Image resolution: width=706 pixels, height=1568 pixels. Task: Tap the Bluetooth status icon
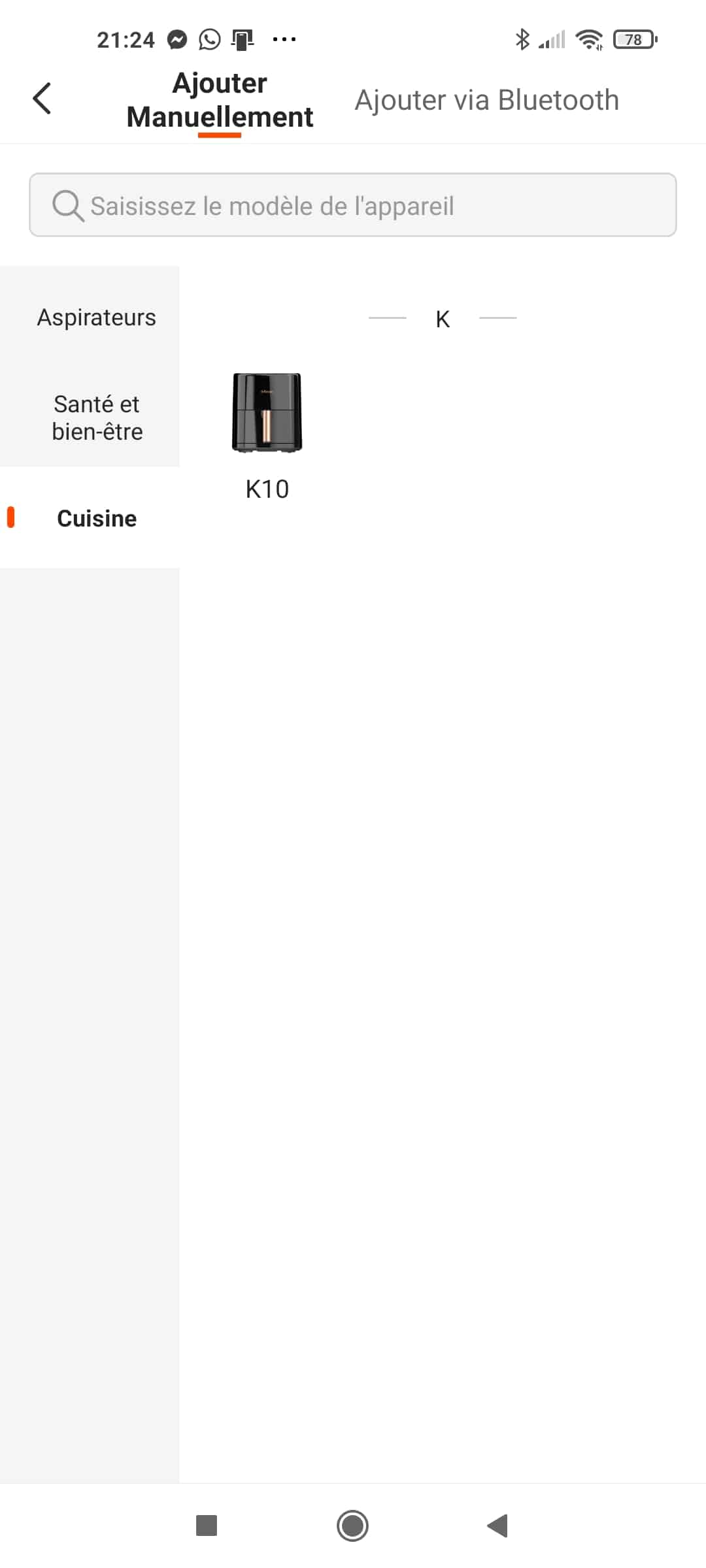[x=522, y=40]
